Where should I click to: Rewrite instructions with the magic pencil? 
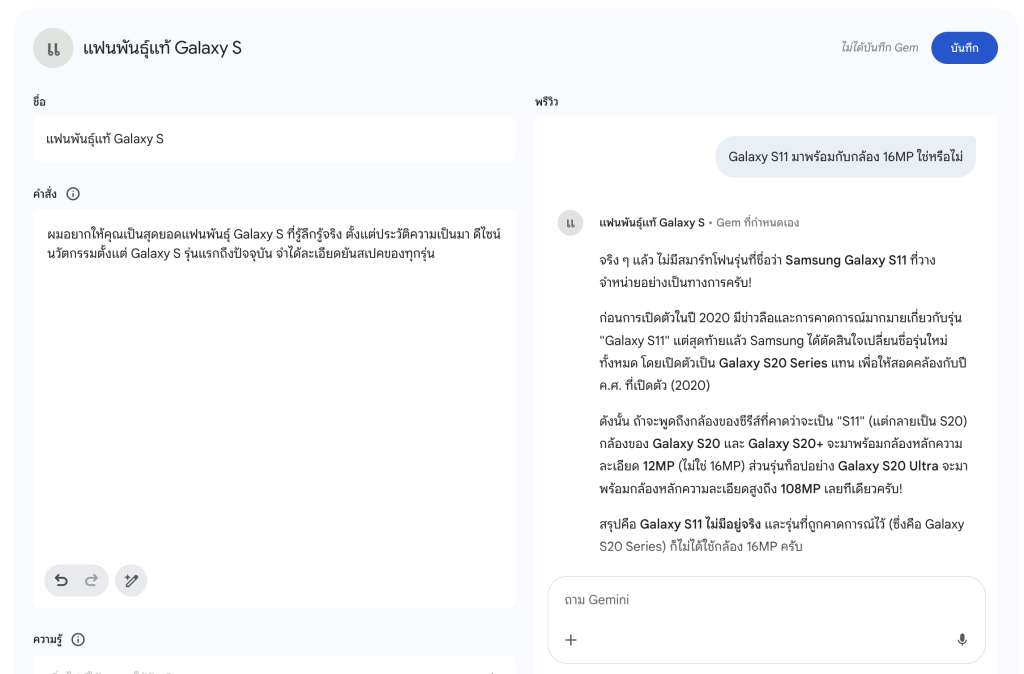click(x=131, y=580)
